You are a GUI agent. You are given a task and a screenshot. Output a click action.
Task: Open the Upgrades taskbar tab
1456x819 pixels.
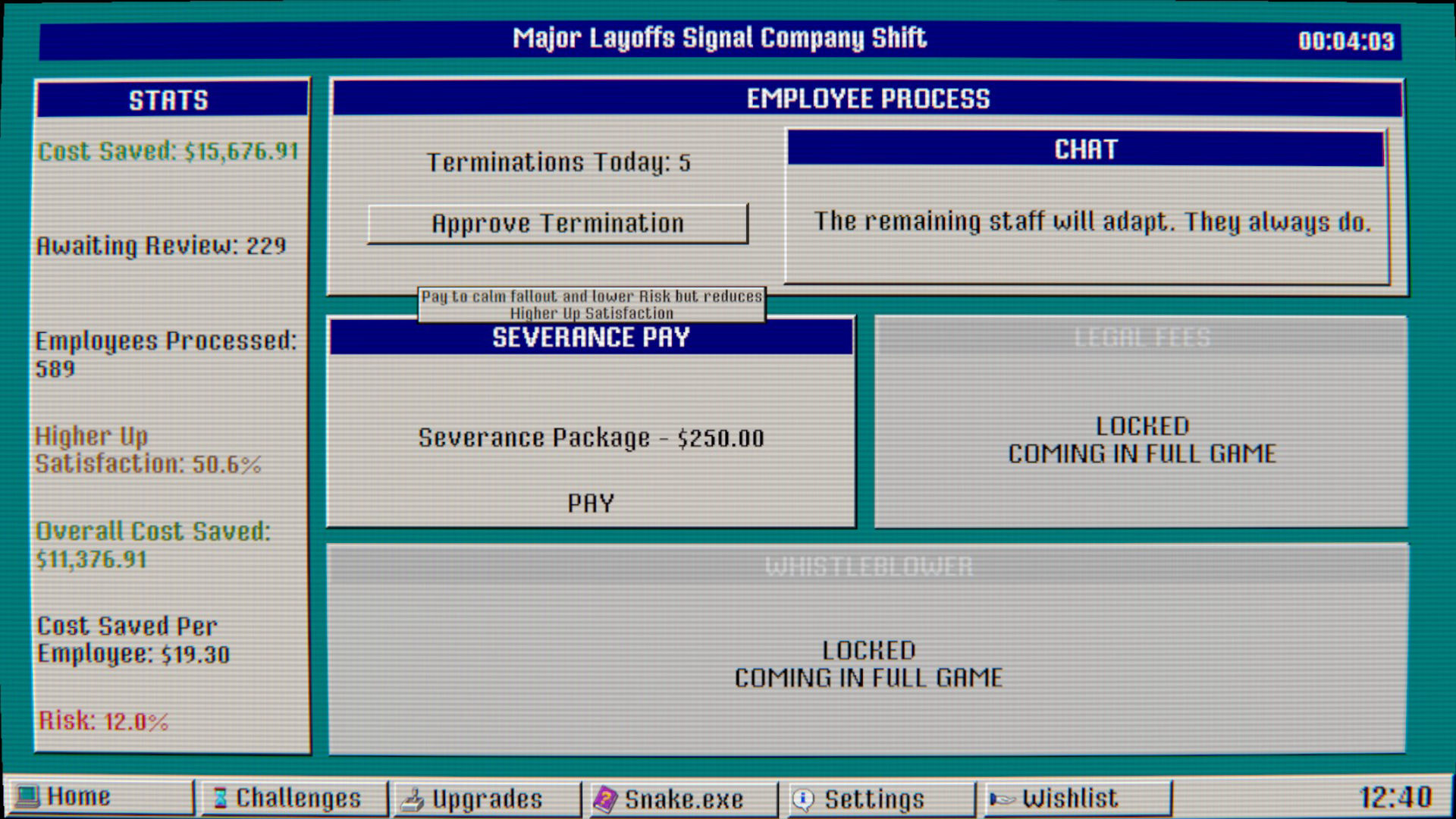486,799
